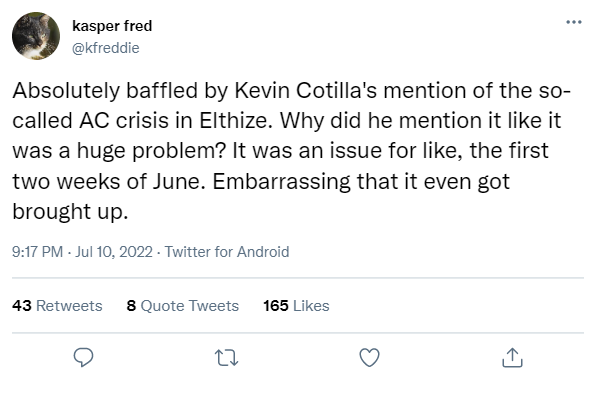Viewport: 596px width, 394px height.
Task: Open the share tweet icon
Action: [512, 358]
